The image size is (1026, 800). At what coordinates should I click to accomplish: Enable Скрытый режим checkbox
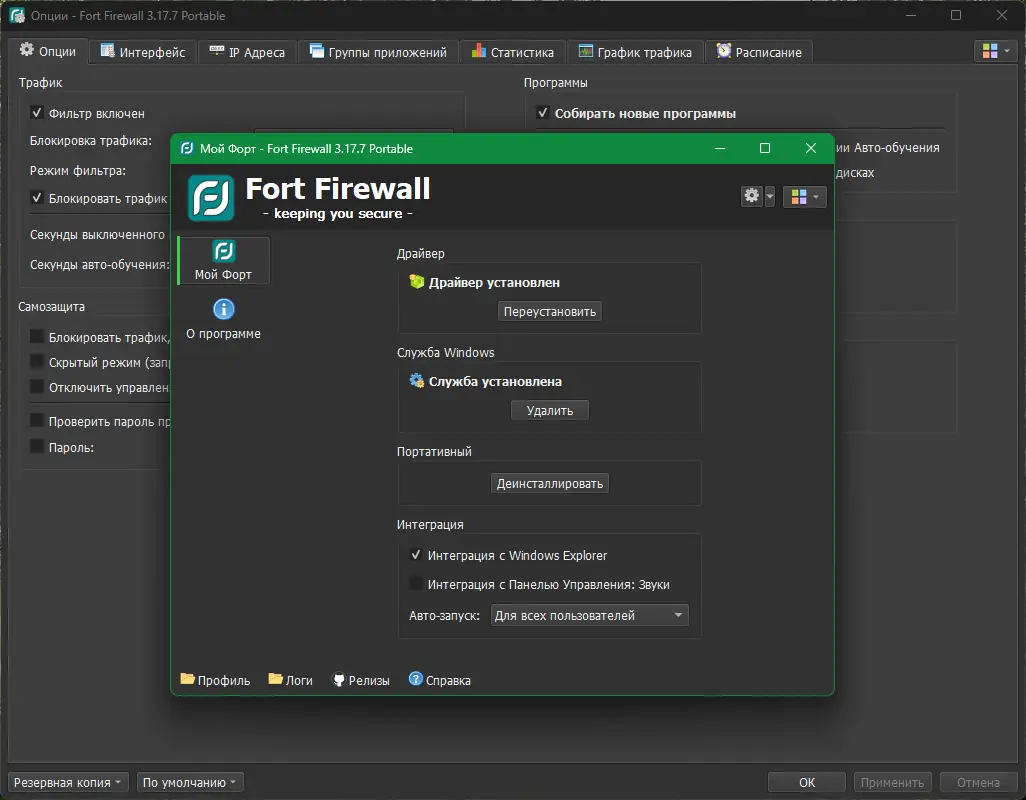[37, 362]
